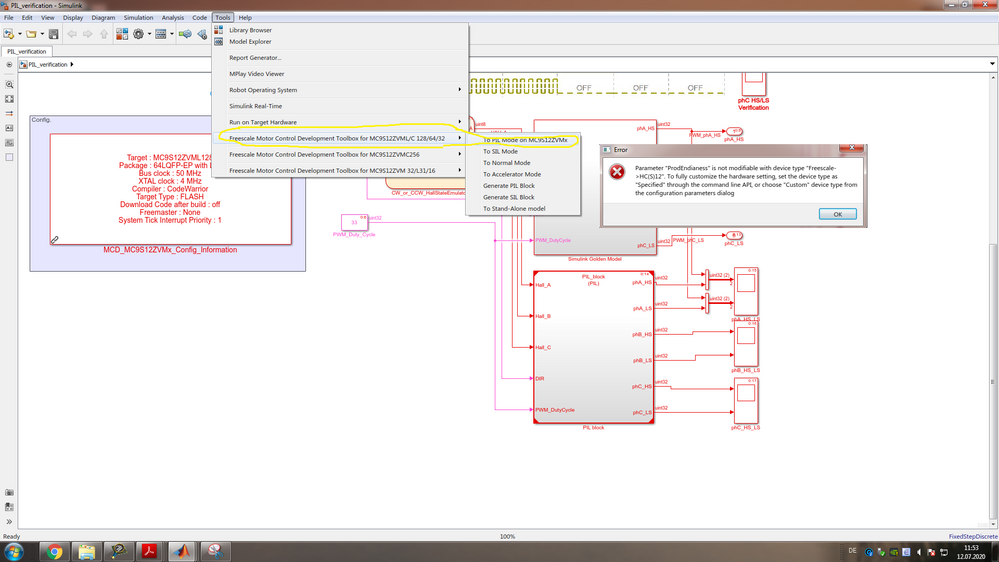Click the New Model toolbar icon
Viewport: 999px width, 562px height.
[8, 34]
